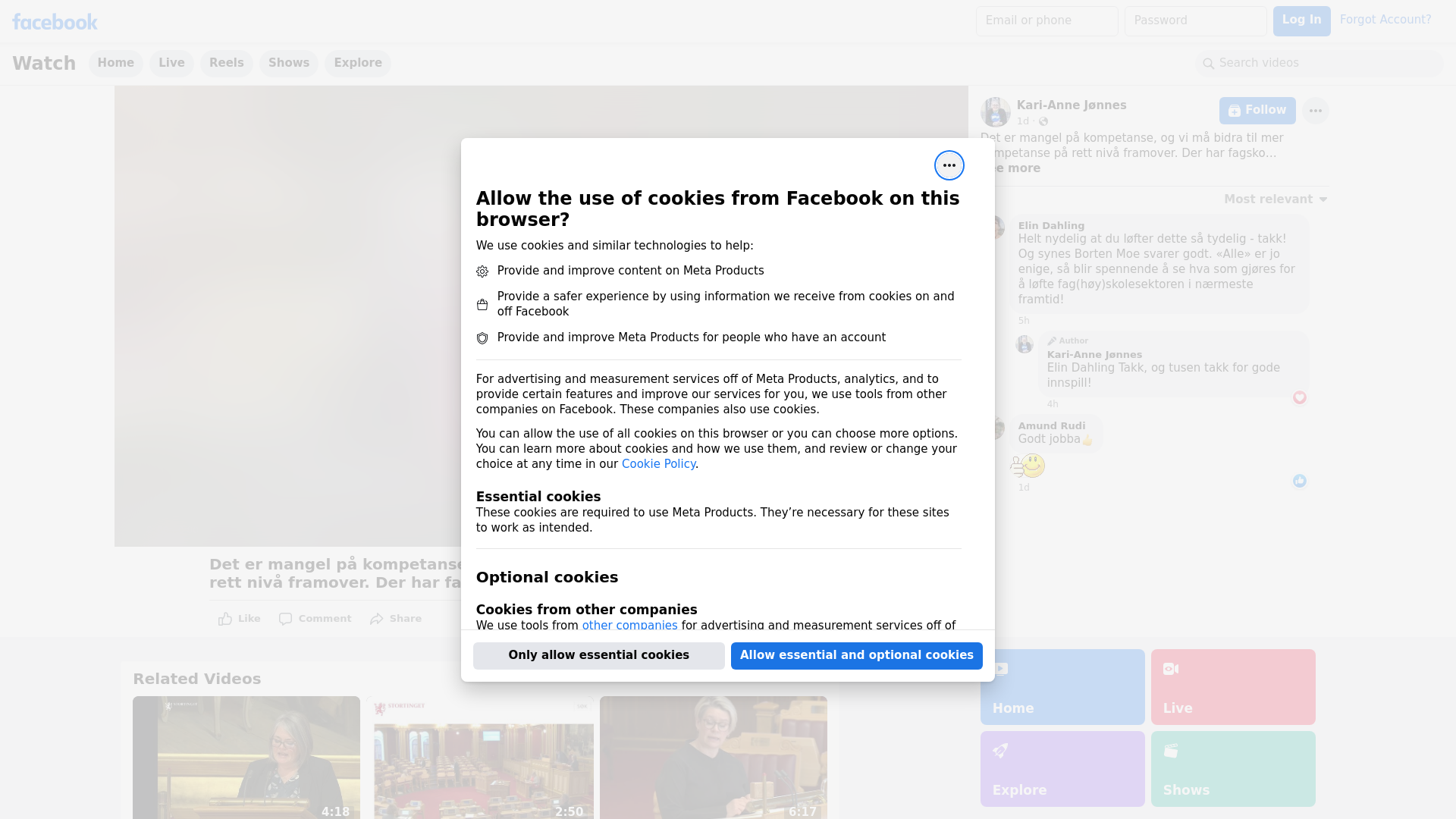Open Elin Dahling commenter name
The width and height of the screenshot is (1456, 819).
point(1051,226)
